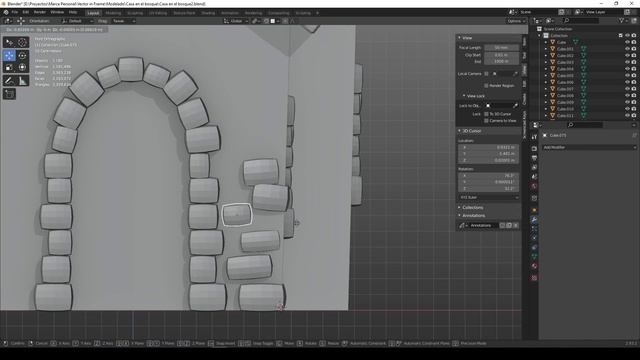The image size is (640, 360).
Task: Toggle the Local Camera checkbox
Action: pyautogui.click(x=486, y=74)
